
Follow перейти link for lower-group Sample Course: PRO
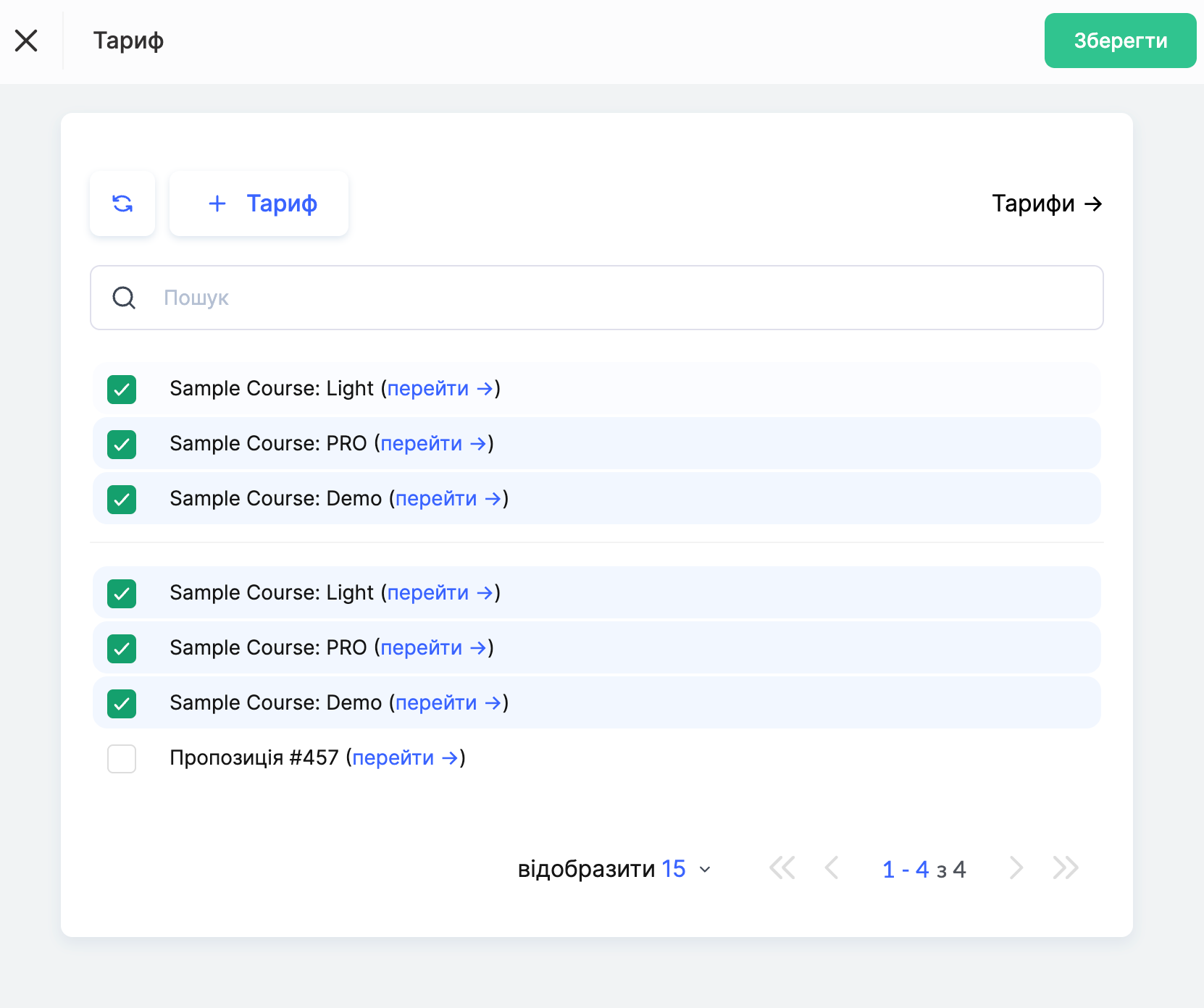click(434, 648)
